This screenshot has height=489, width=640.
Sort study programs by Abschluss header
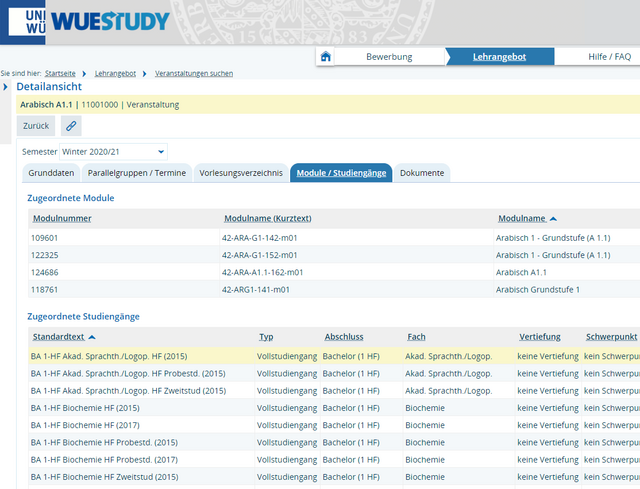point(344,337)
